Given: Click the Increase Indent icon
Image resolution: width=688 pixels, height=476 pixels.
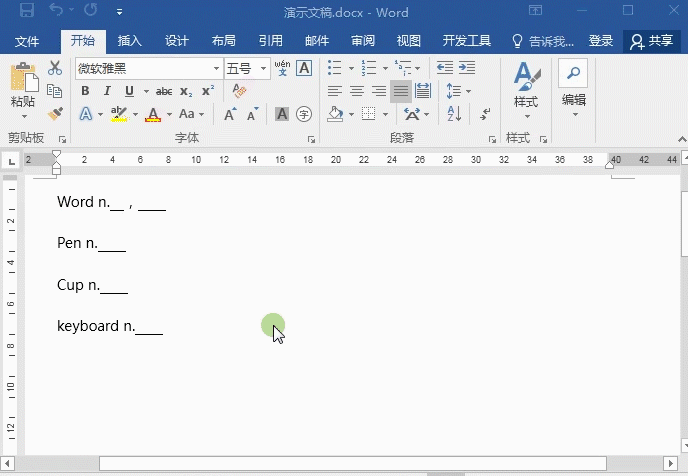Looking at the screenshot, I should (469, 68).
